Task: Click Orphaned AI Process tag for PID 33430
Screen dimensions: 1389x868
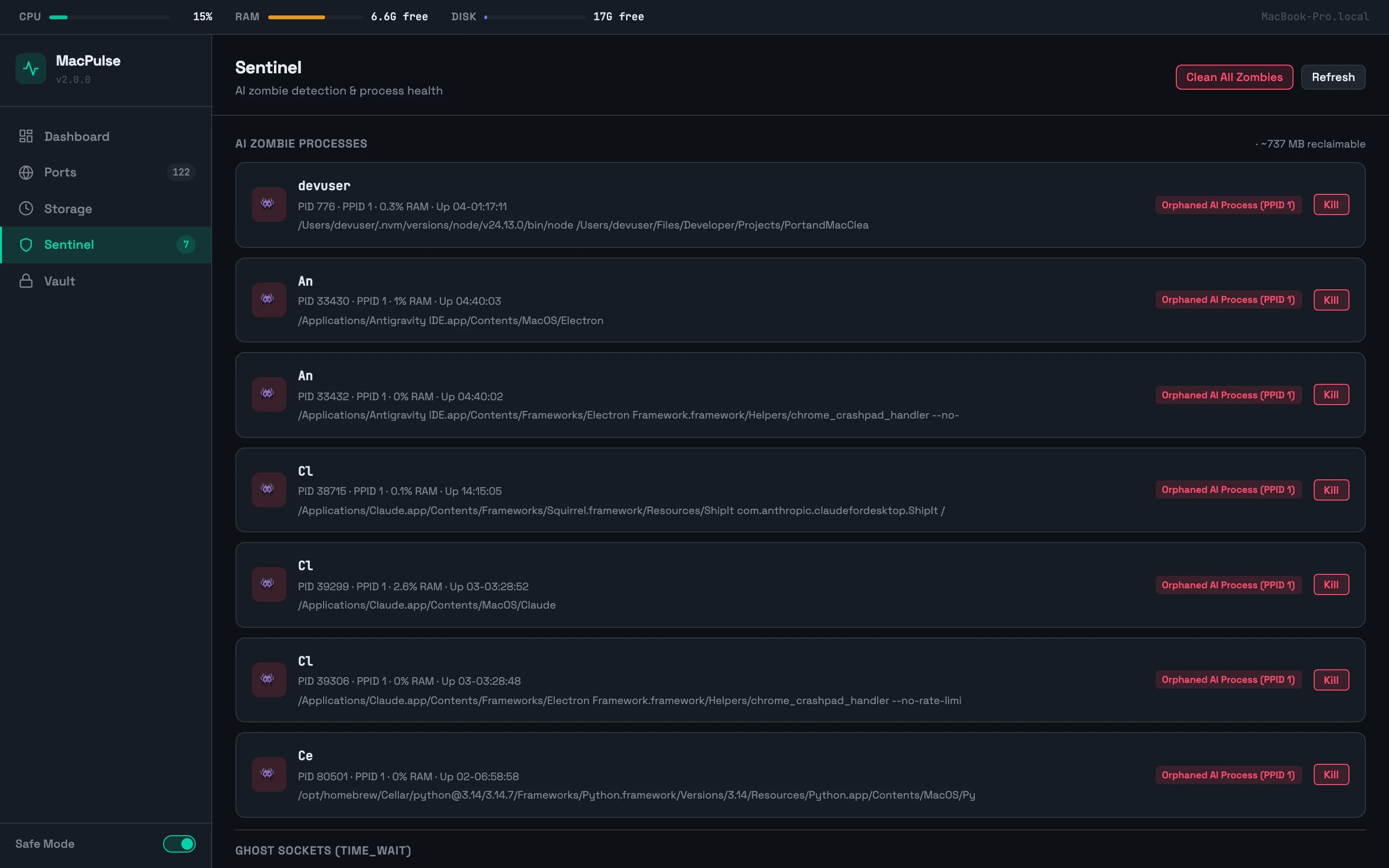Action: pyautogui.click(x=1228, y=299)
